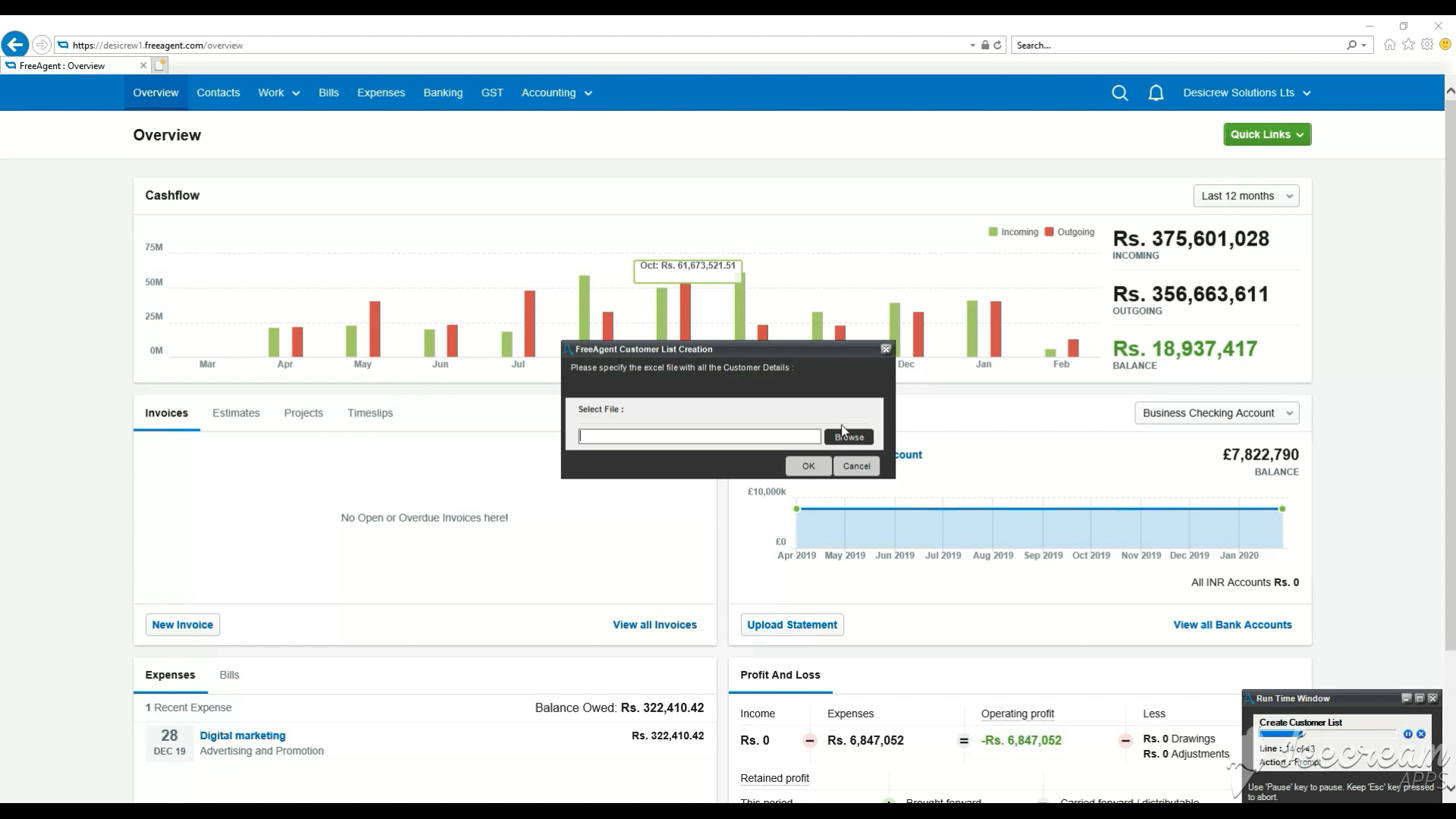Expand the Quick Links menu

pyautogui.click(x=1266, y=134)
